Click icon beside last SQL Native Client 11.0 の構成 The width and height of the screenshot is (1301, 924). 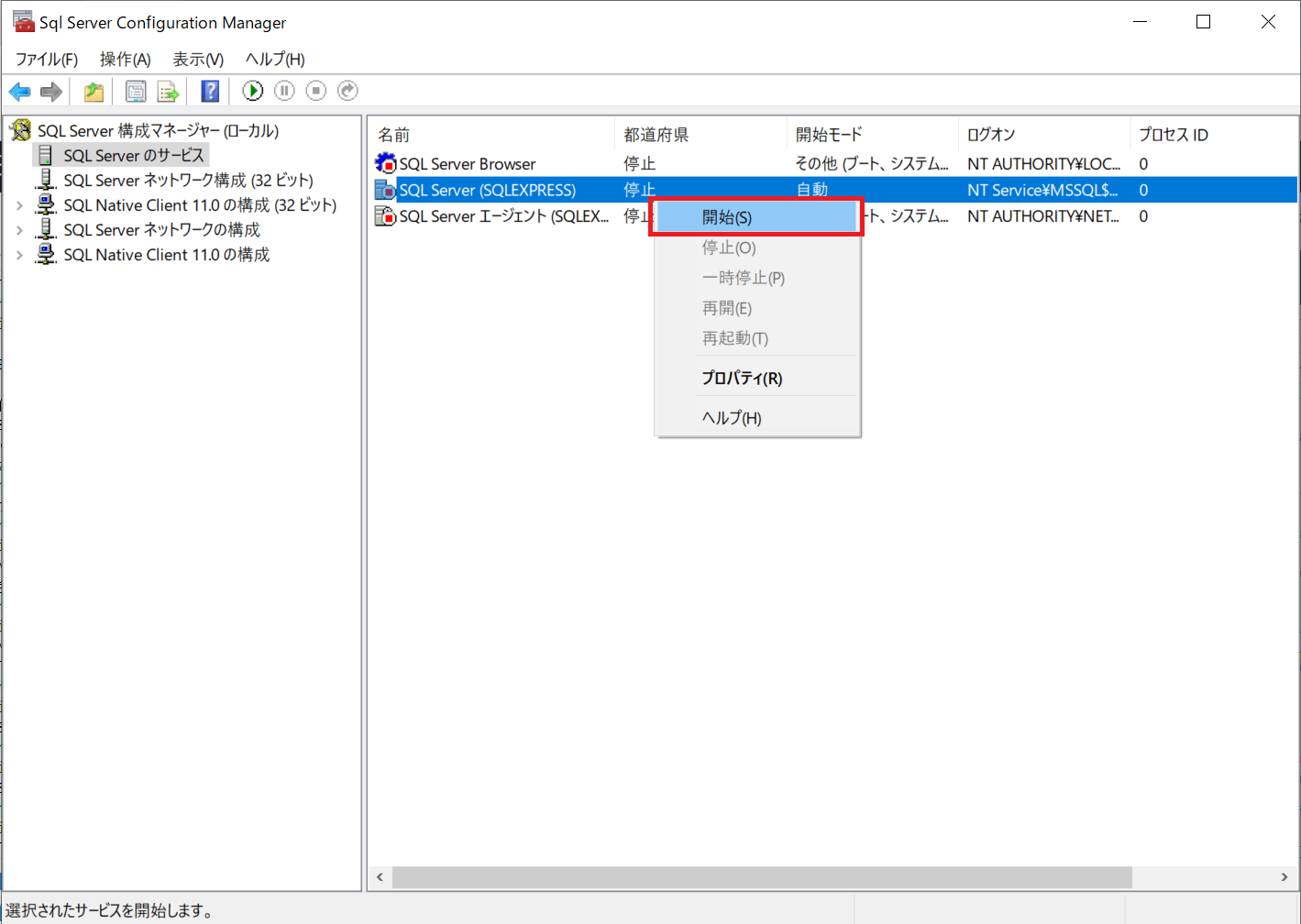[x=45, y=254]
